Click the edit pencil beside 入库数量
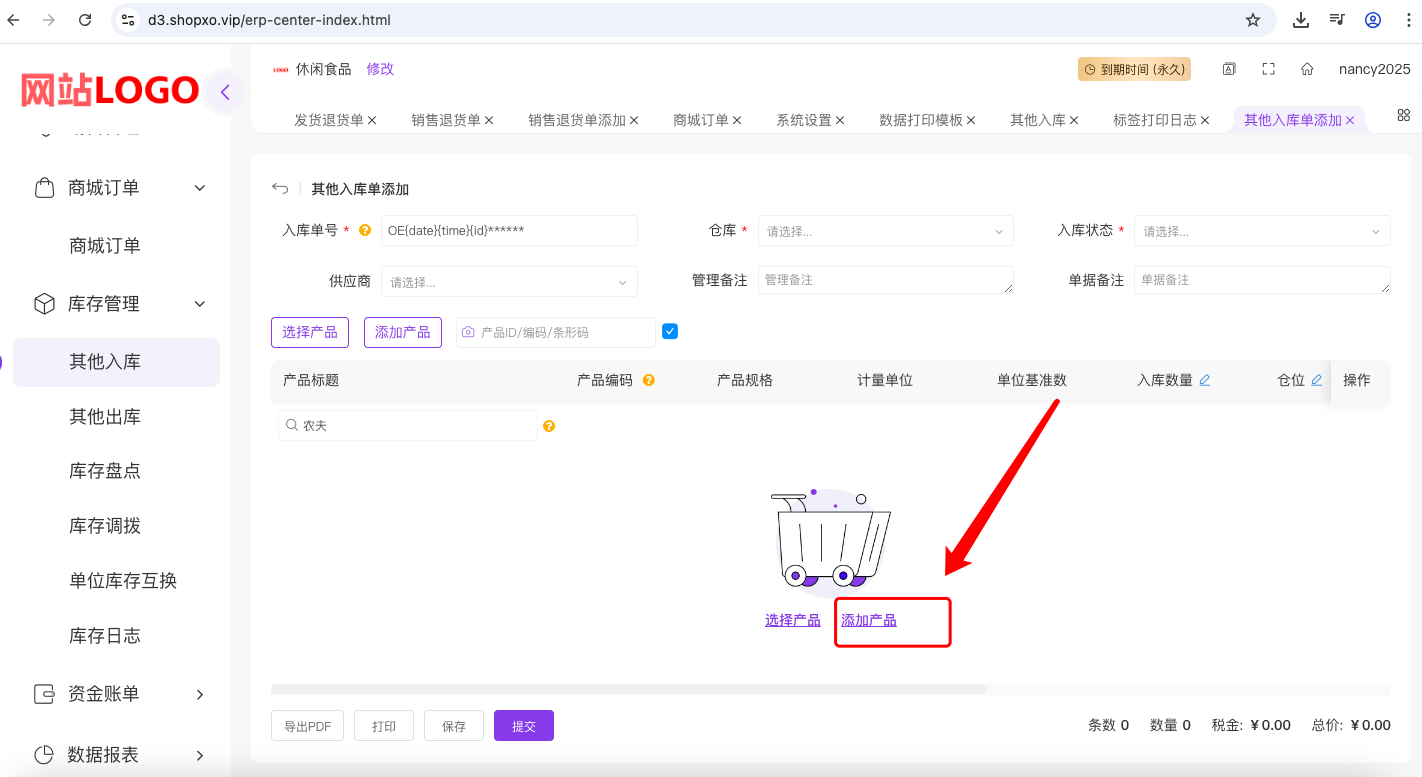Screen dimensions: 1422x777 tap(1205, 380)
